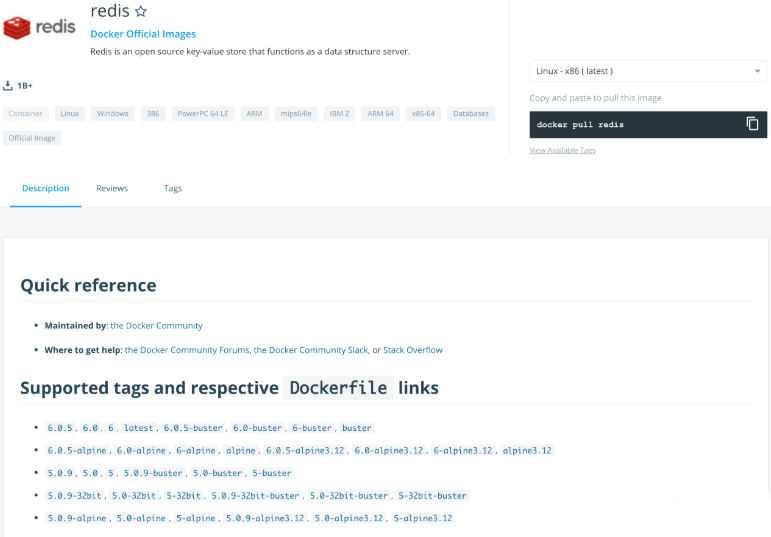Click the Redis key-value store description text
The height and width of the screenshot is (537, 771).
(250, 52)
